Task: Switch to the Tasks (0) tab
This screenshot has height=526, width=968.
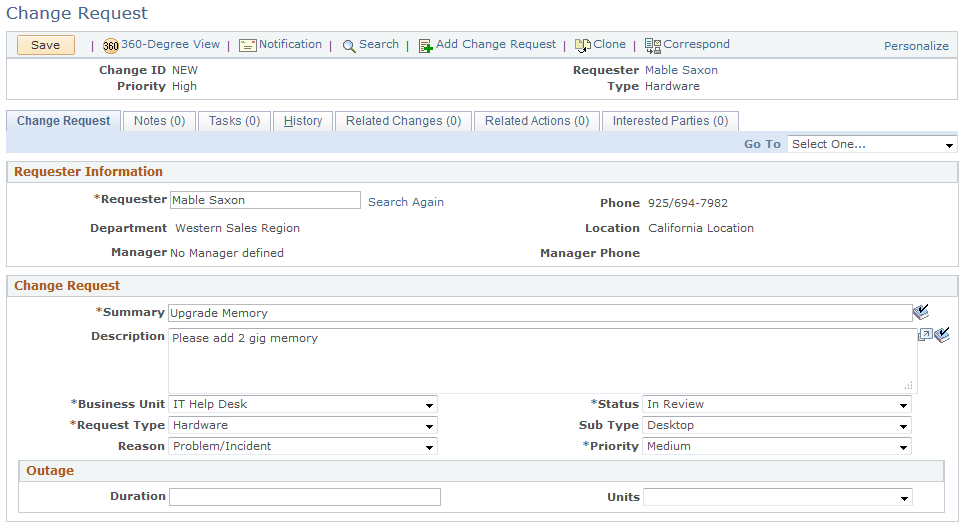Action: pos(235,121)
